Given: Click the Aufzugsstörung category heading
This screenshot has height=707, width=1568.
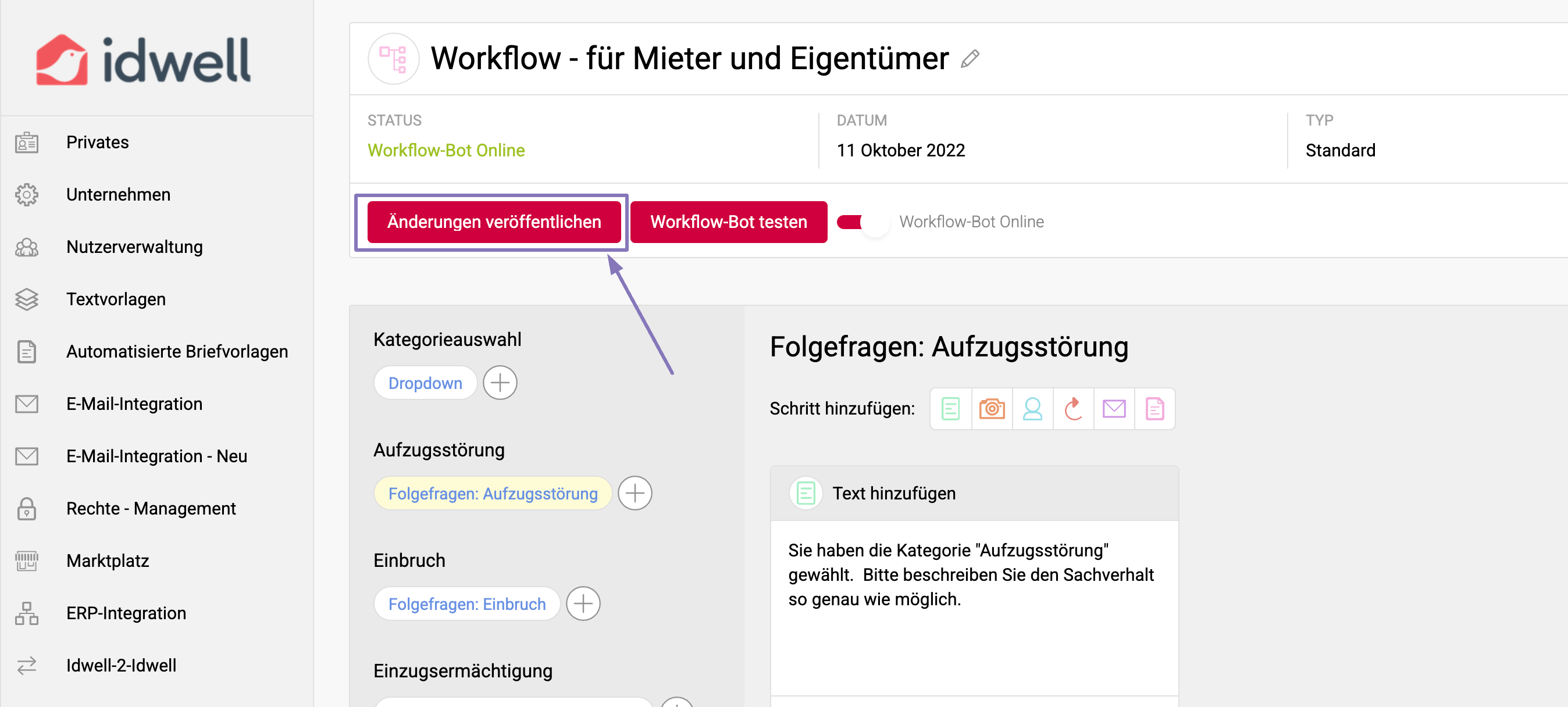Looking at the screenshot, I should click(x=439, y=450).
